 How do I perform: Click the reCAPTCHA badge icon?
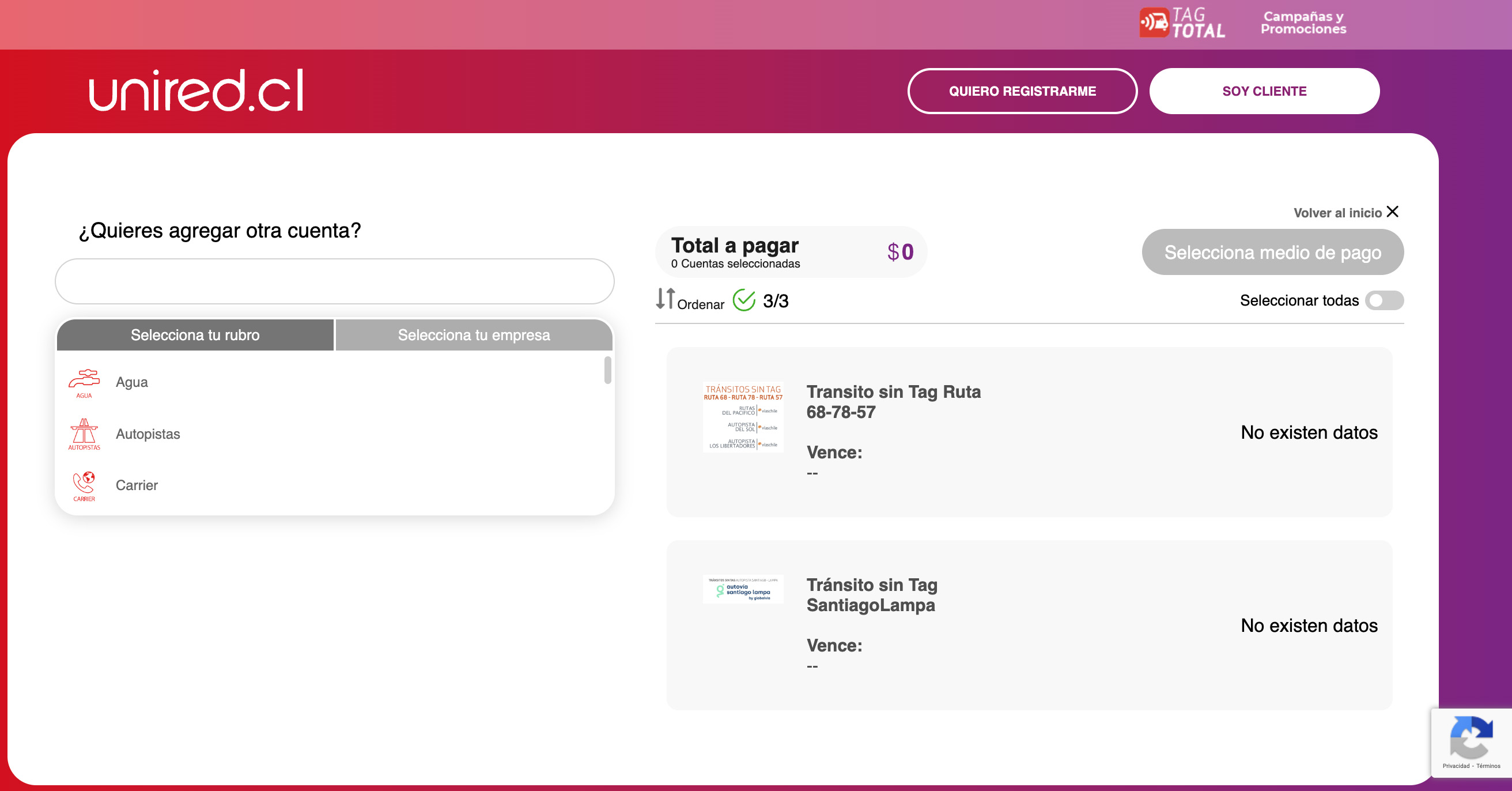click(1471, 738)
